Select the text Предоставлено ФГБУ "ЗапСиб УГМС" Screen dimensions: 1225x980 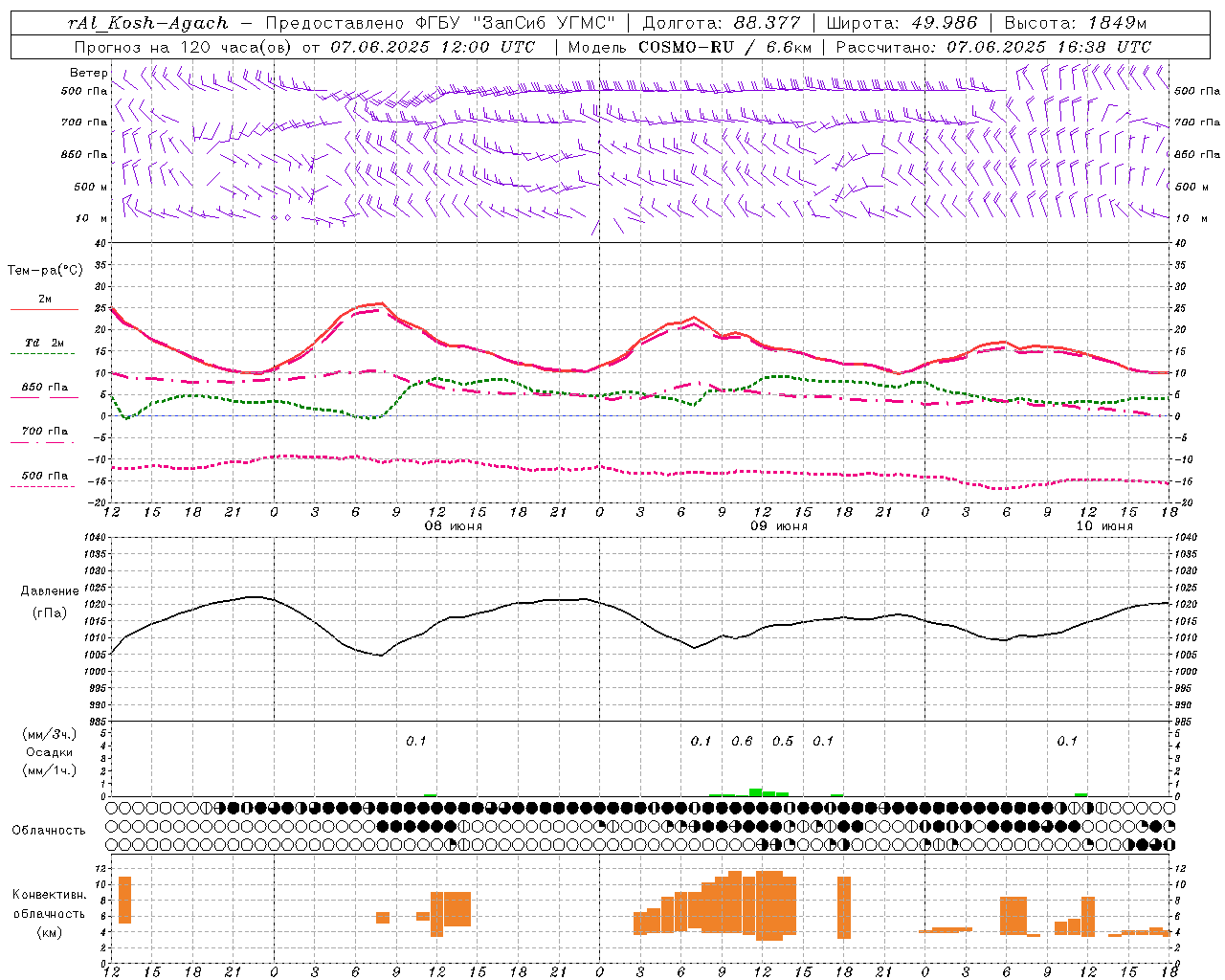click(x=440, y=23)
